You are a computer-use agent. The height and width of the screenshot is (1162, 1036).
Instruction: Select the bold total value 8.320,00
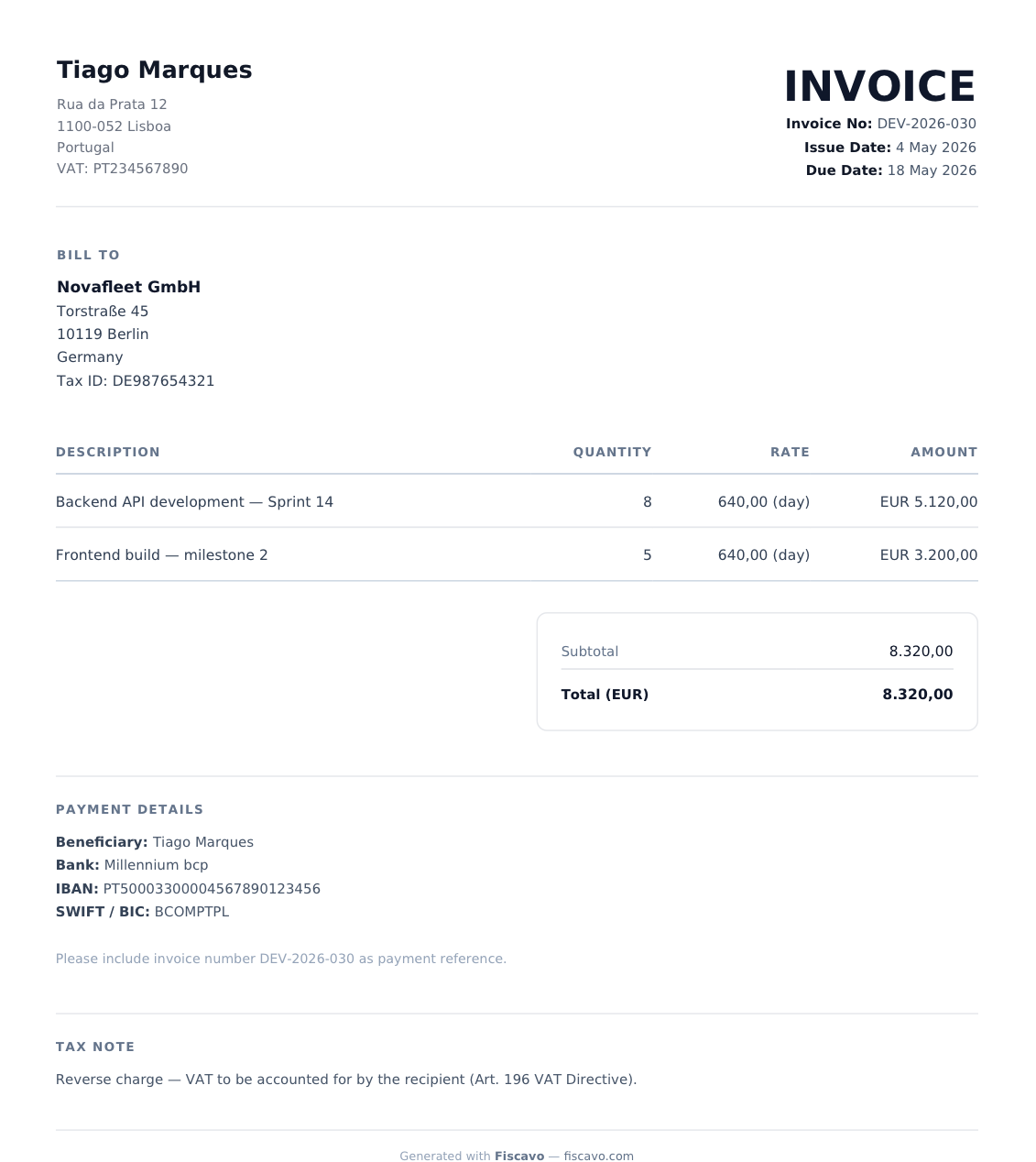click(x=917, y=695)
